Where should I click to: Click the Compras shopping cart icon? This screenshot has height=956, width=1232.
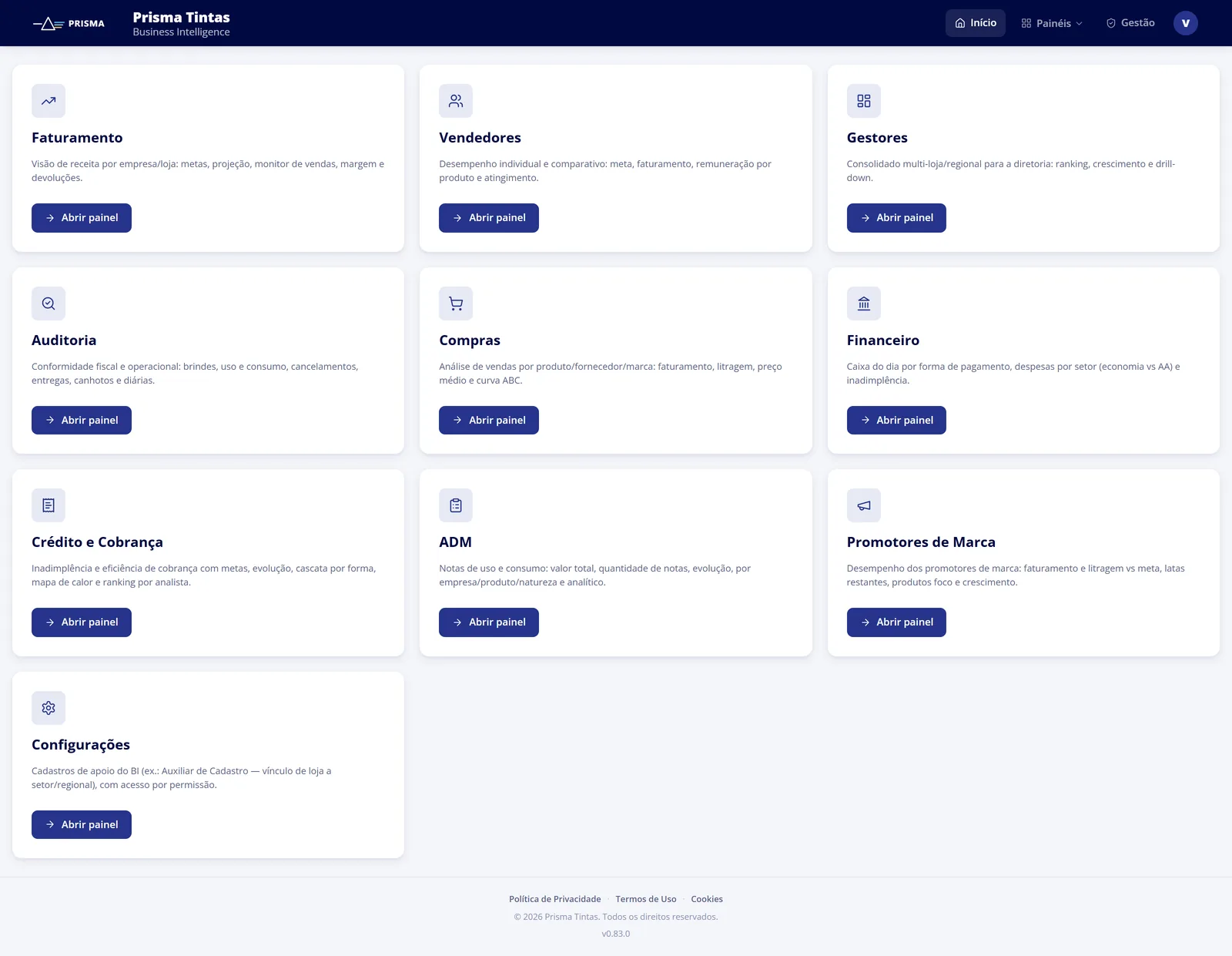coord(456,304)
